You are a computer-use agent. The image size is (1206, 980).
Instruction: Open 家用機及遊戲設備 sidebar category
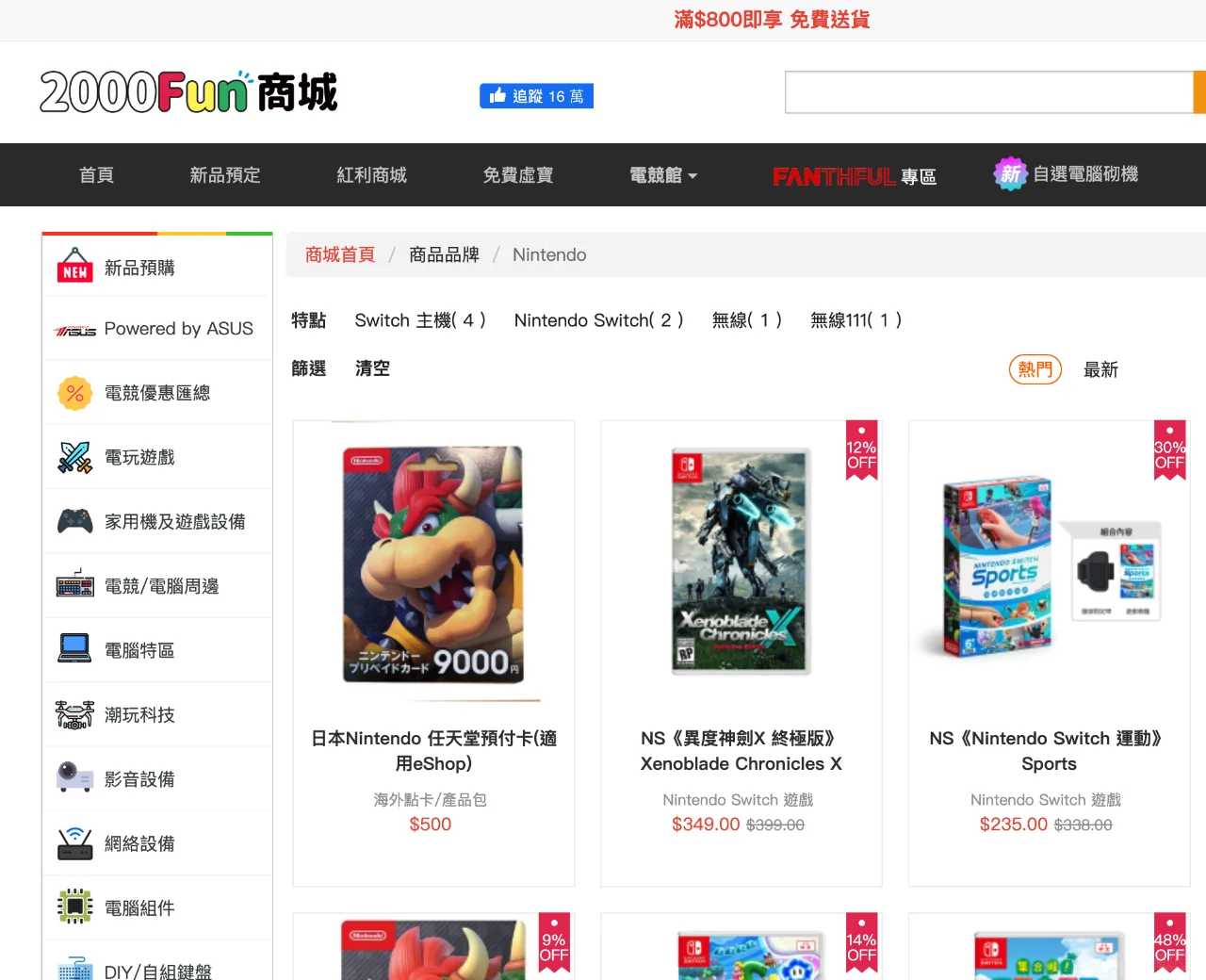[x=175, y=521]
